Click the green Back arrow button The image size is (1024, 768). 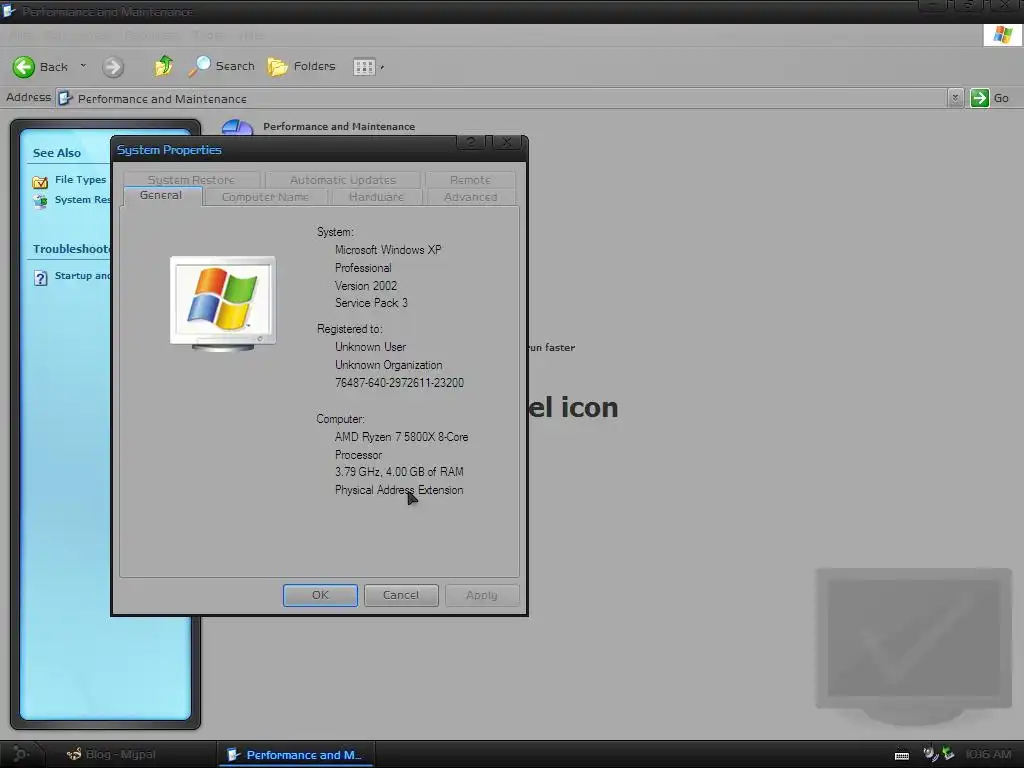[24, 67]
